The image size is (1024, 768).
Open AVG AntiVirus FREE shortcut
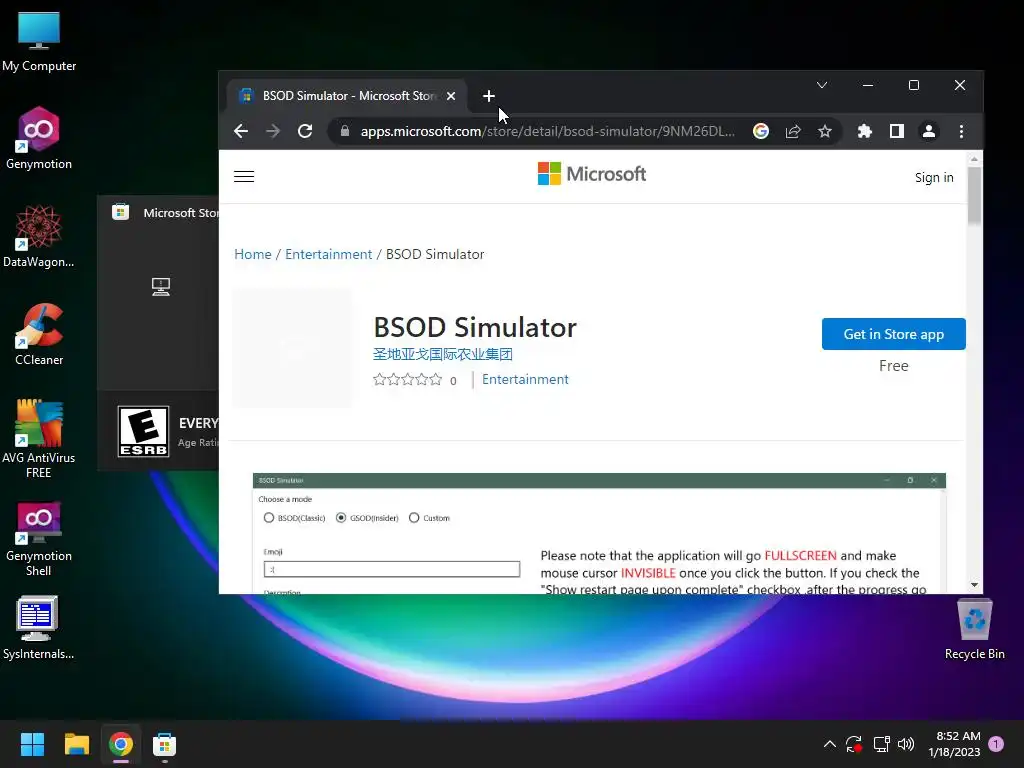(39, 438)
